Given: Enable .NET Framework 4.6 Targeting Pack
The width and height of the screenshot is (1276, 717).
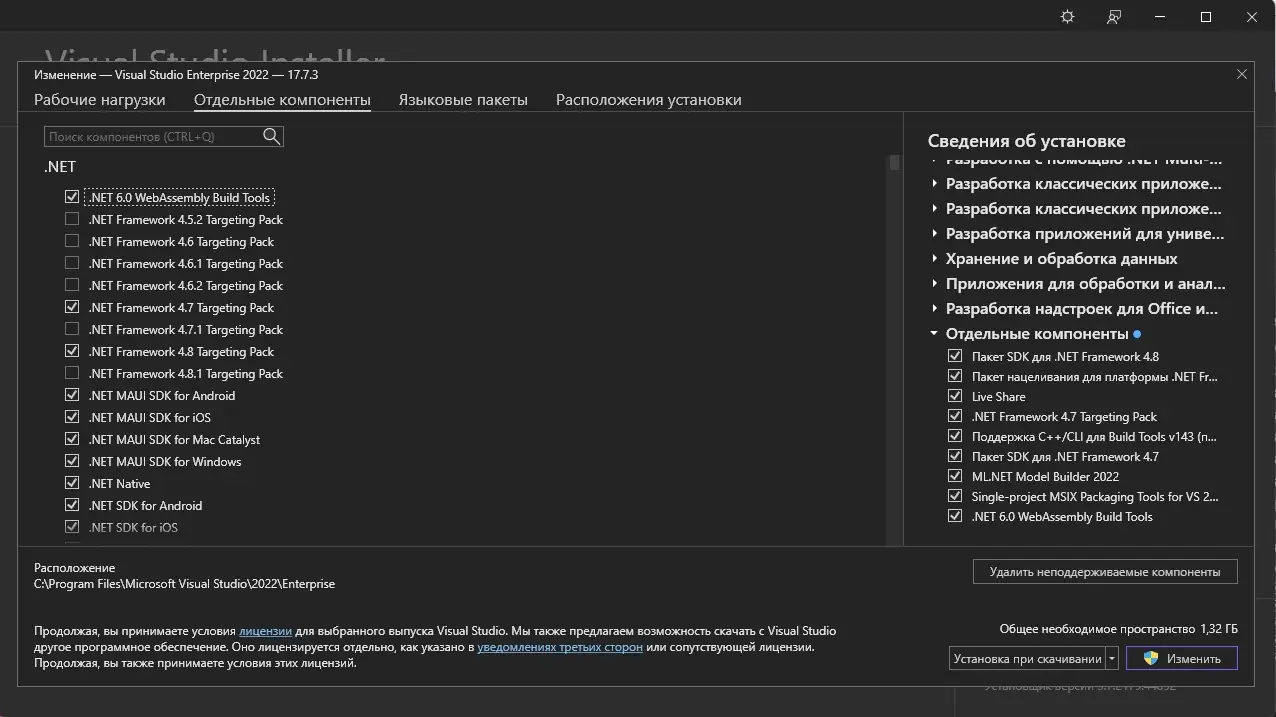Looking at the screenshot, I should pyautogui.click(x=72, y=242).
